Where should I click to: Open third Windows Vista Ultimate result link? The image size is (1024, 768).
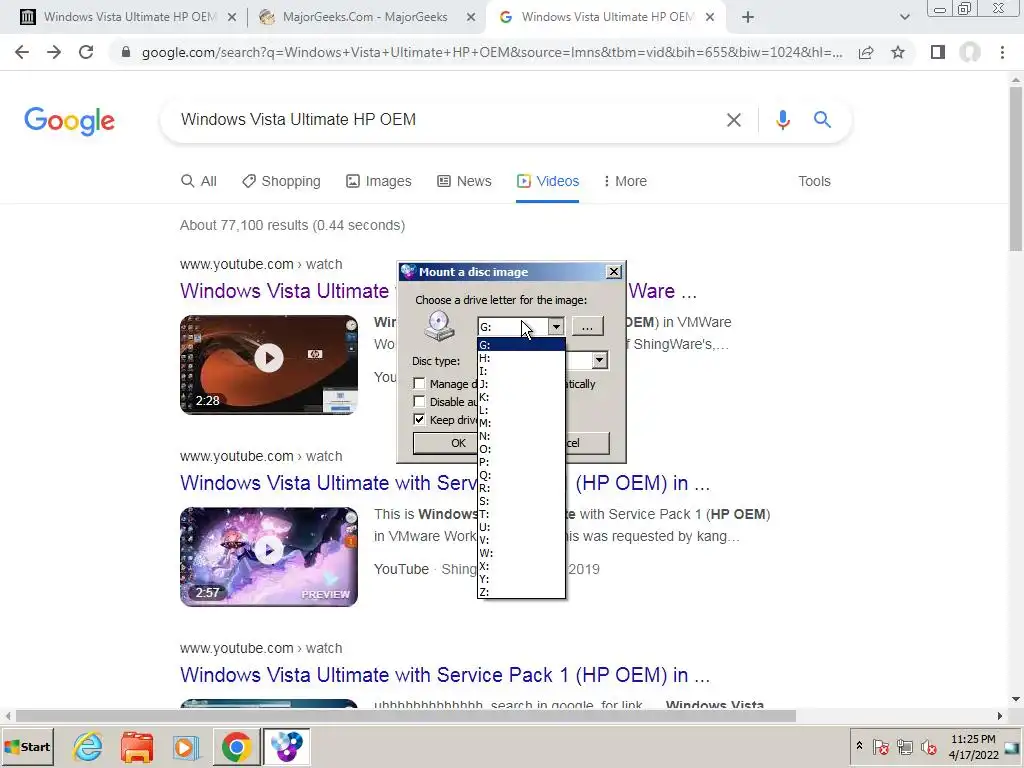coord(445,675)
